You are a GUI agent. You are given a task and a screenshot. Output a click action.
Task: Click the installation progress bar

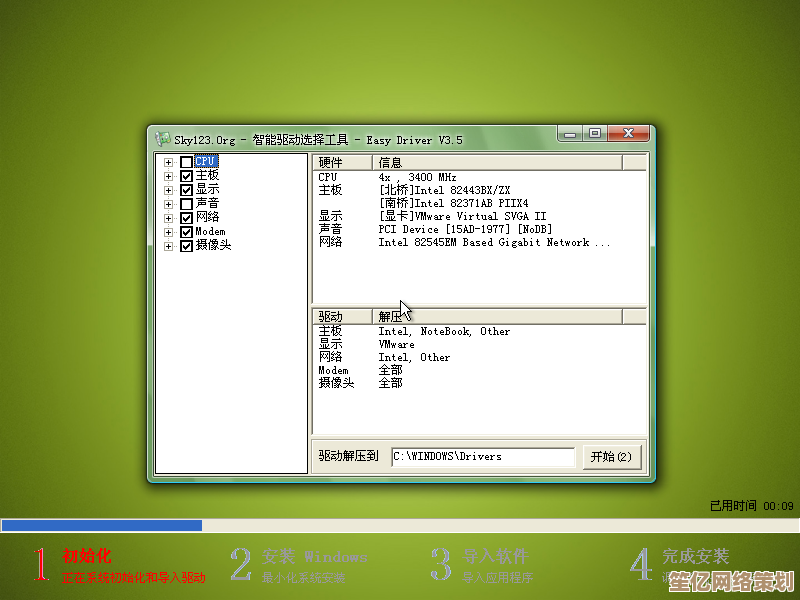(400, 525)
